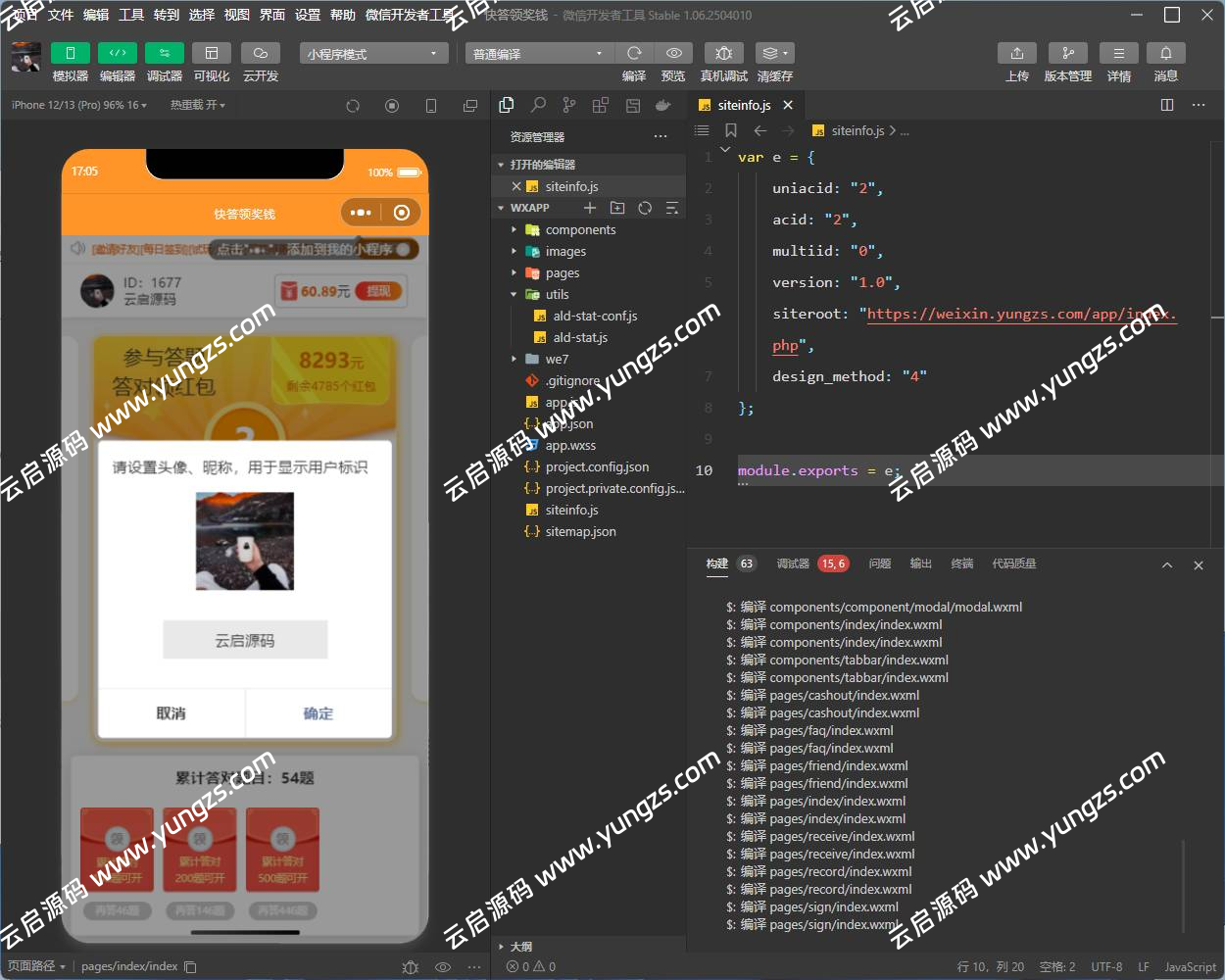Open the normal compile (普通编译) dropdown
Viewport: 1225px width, 980px height.
pyautogui.click(x=538, y=54)
